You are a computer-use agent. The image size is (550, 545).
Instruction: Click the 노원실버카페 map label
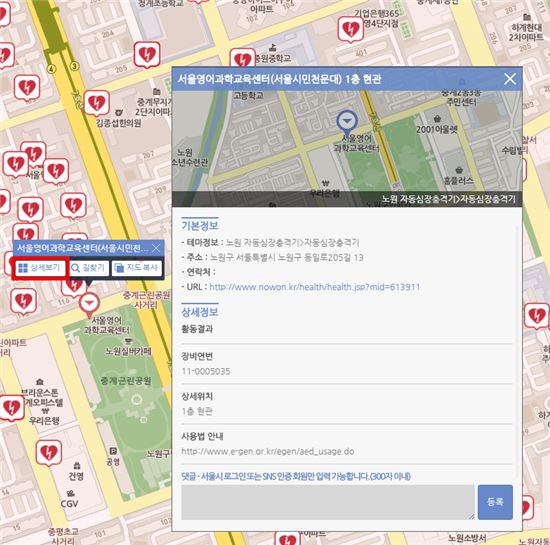(x=128, y=351)
